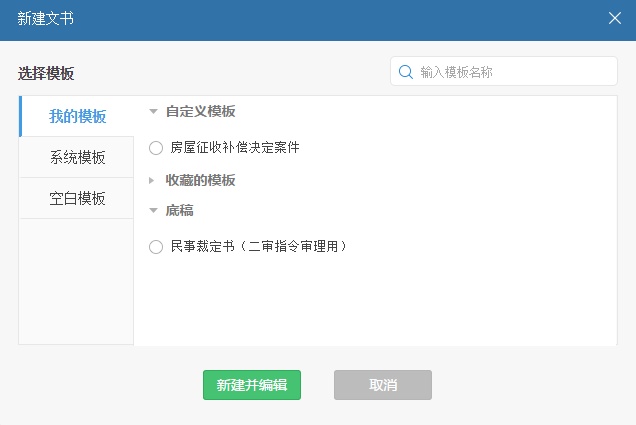This screenshot has height=425, width=636.
Task: Pick the 民事裁定书（二审指令审理用）label text
Action: 260,246
